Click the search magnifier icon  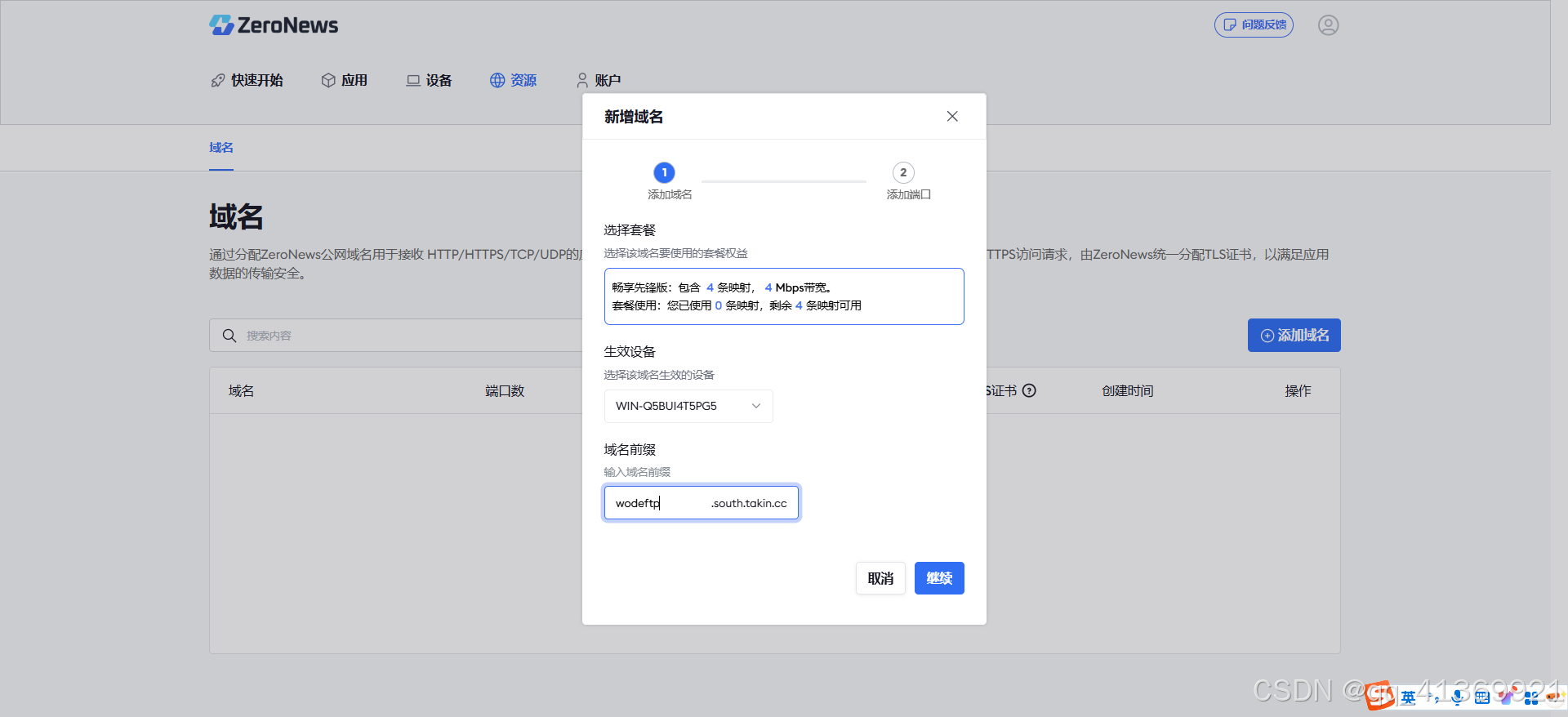click(229, 336)
